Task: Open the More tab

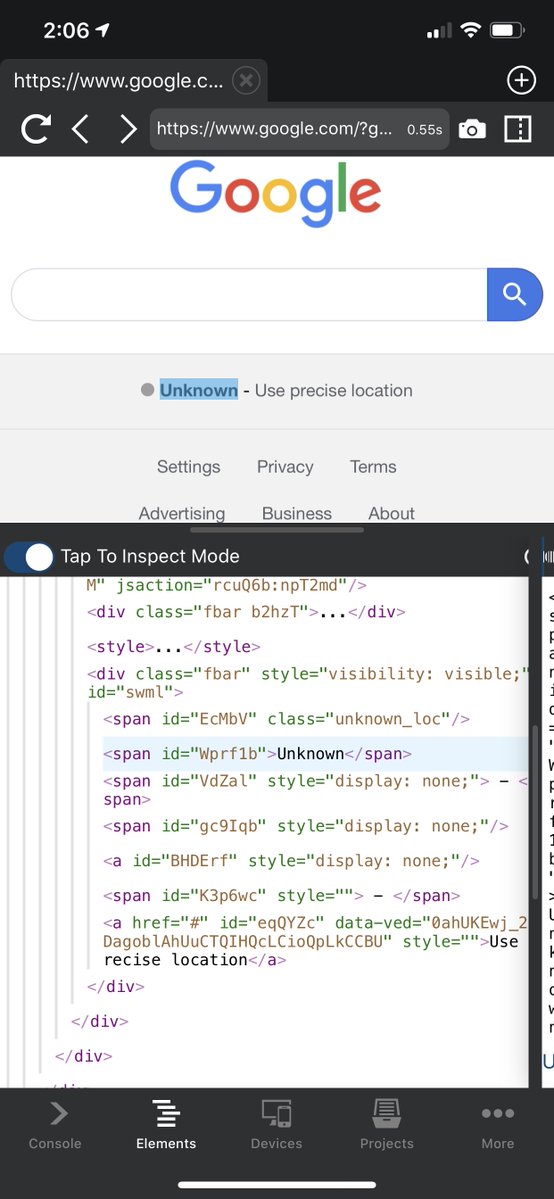Action: [x=497, y=1126]
